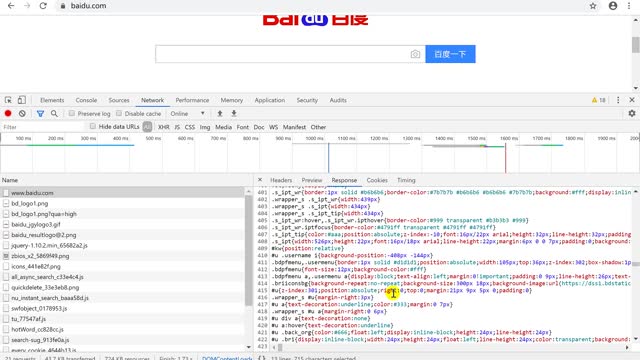Toggle the device toolbar icon
Viewport: 640px width, 360px height.
pos(22,100)
